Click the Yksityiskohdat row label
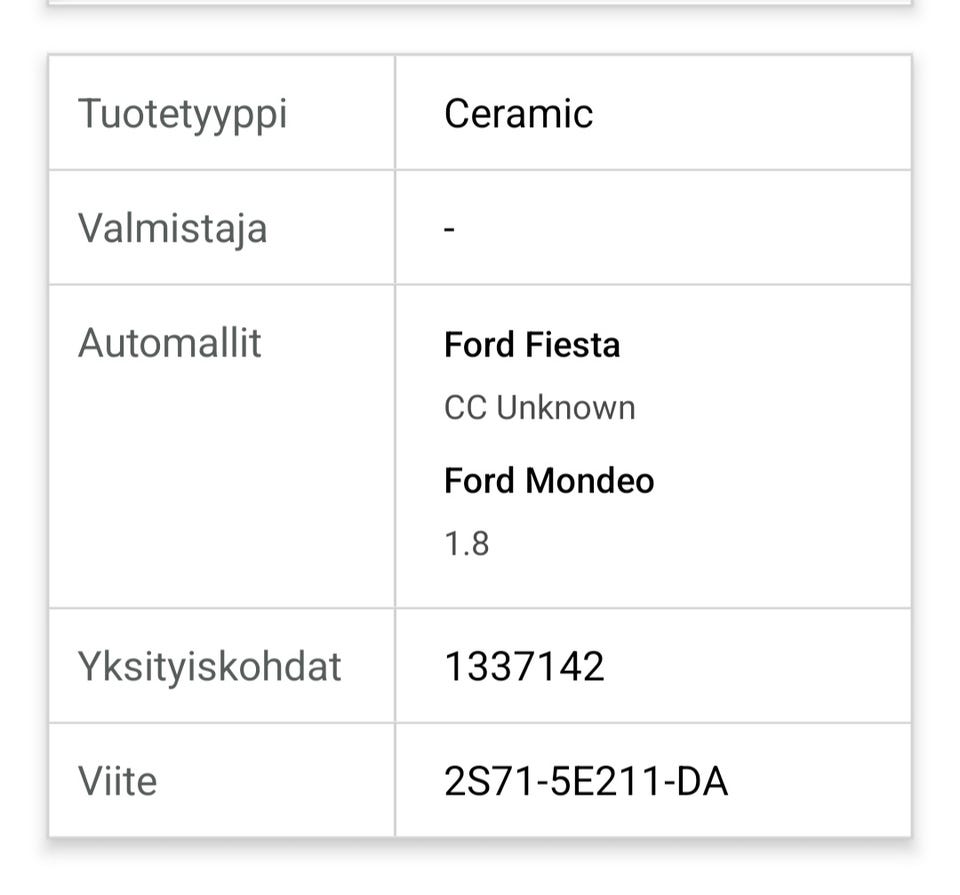Viewport: 960px width, 895px height. pyautogui.click(x=210, y=666)
